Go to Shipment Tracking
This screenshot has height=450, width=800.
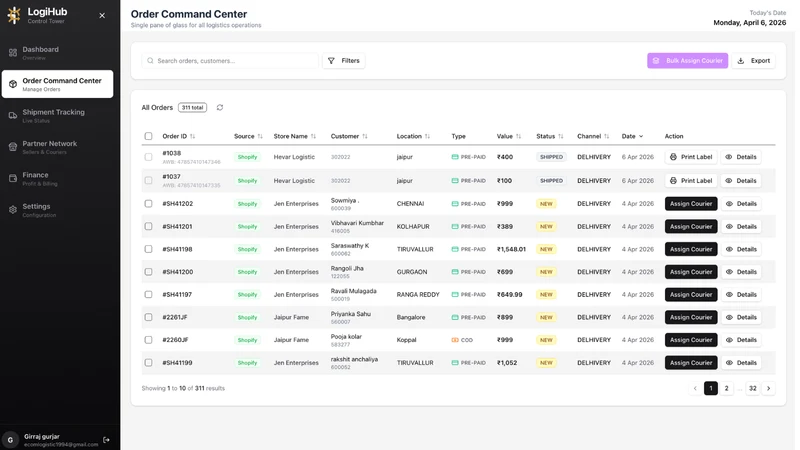[x=57, y=116]
